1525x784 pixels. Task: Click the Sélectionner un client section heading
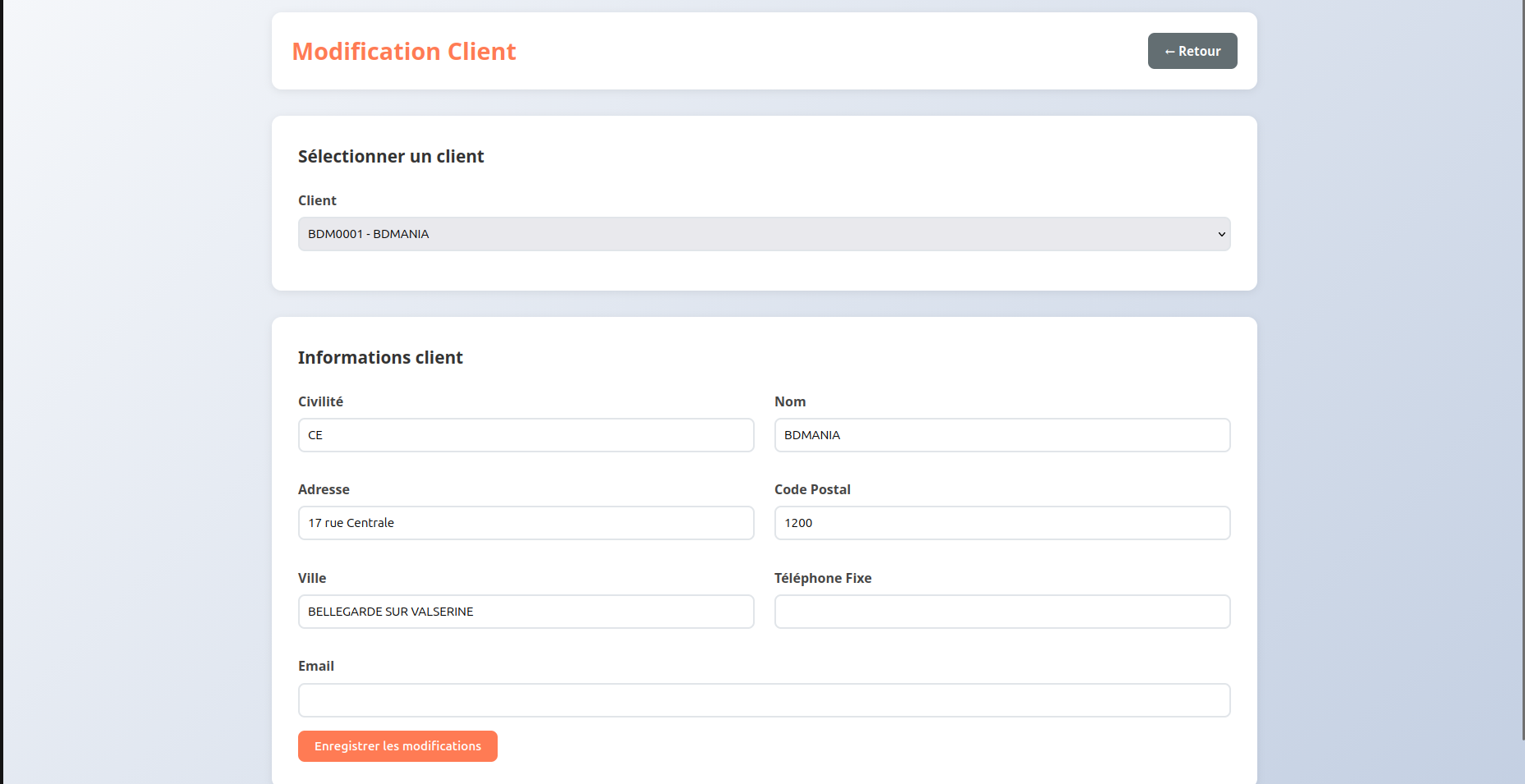pyautogui.click(x=391, y=156)
